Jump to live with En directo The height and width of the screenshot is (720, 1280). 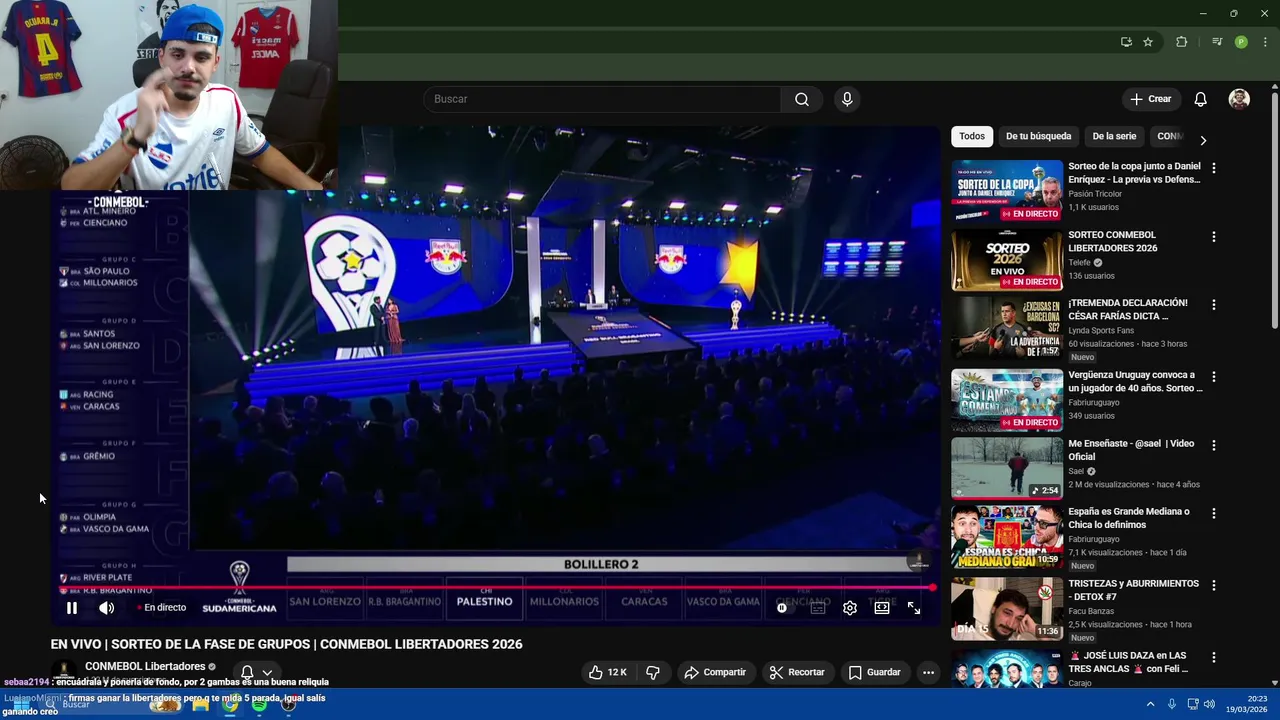pos(160,607)
